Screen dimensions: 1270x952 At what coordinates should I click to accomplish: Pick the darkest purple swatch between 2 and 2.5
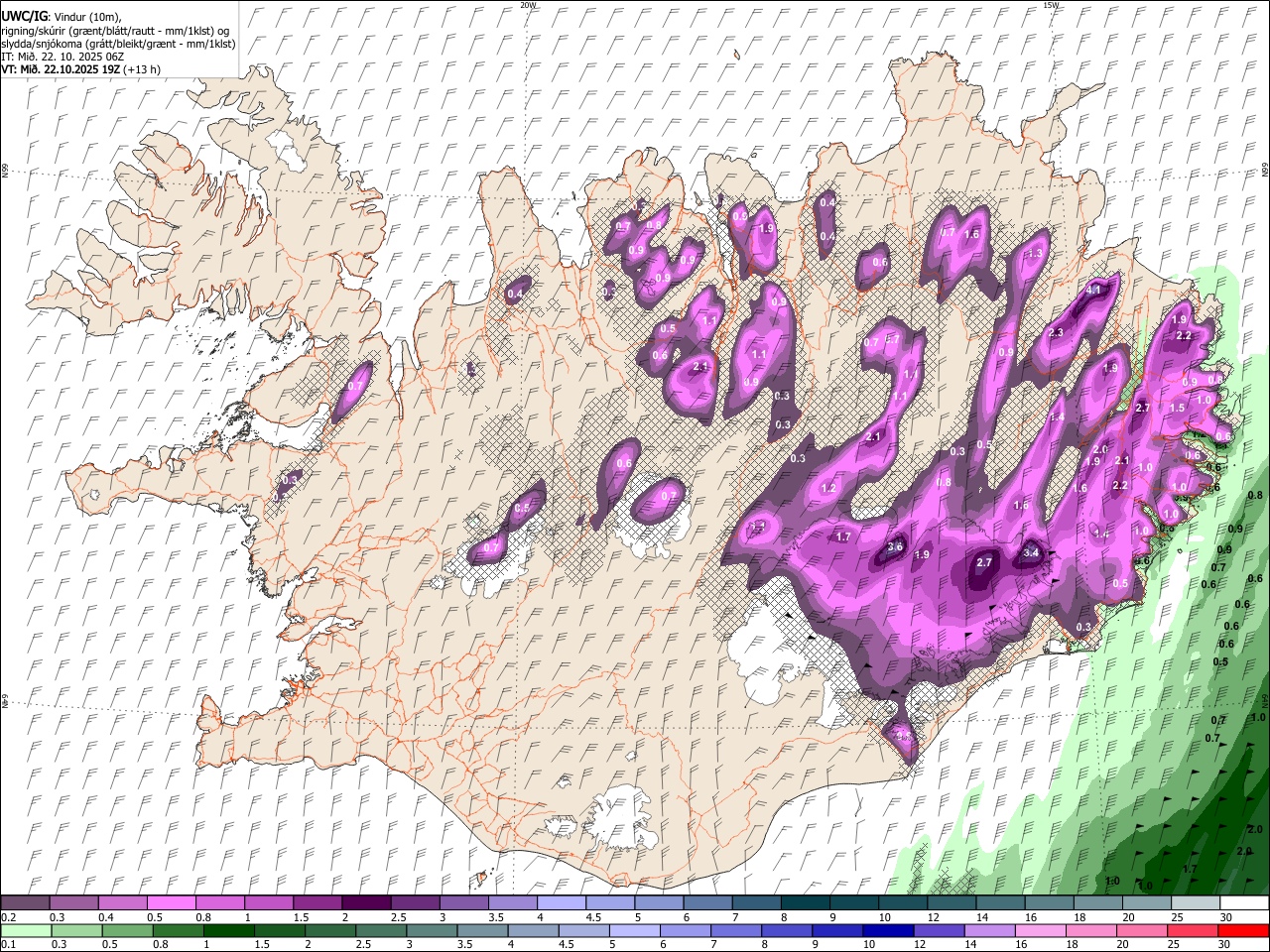point(366,902)
